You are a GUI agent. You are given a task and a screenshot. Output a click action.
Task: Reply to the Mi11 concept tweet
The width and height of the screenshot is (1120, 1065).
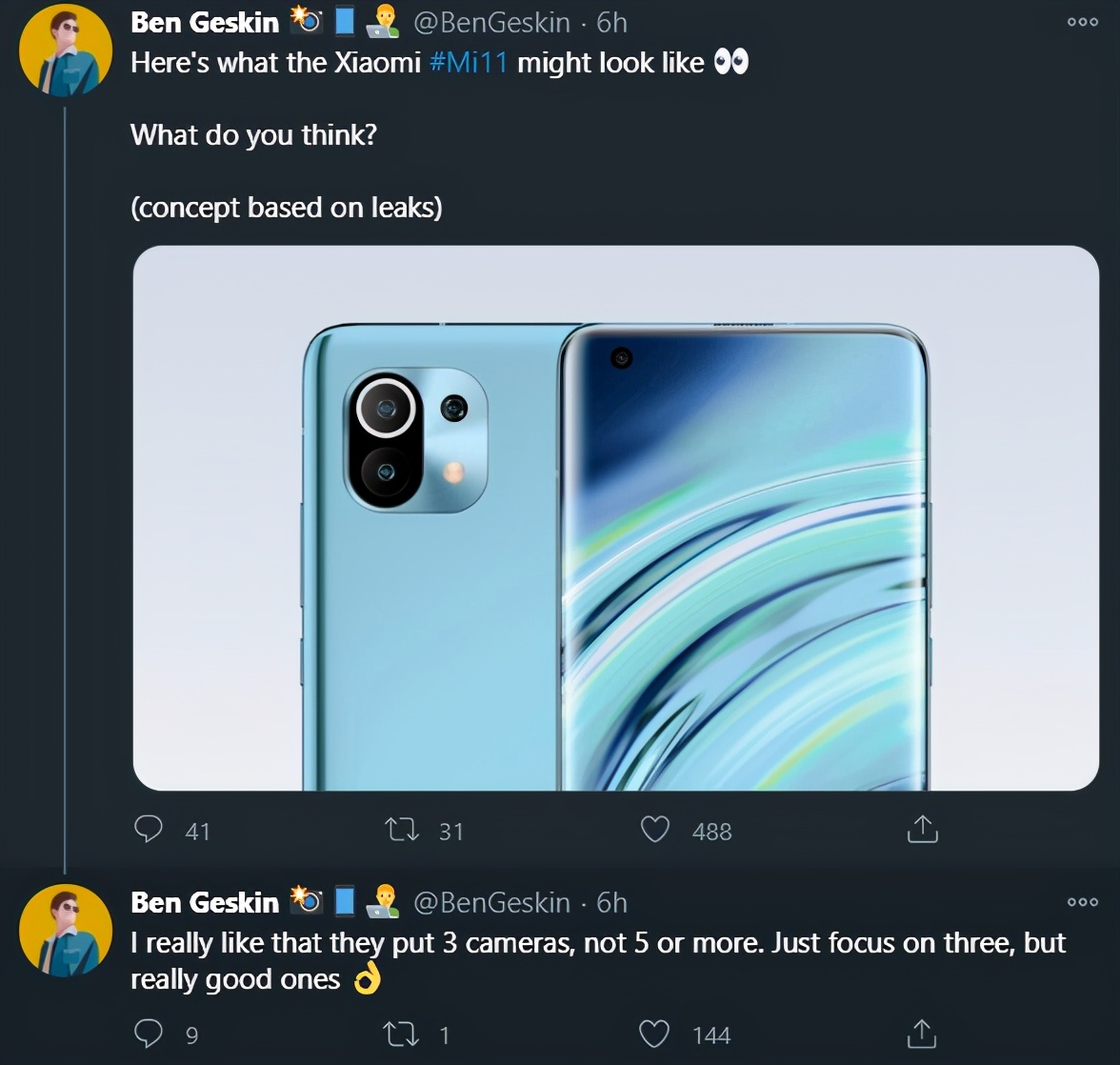click(x=149, y=830)
